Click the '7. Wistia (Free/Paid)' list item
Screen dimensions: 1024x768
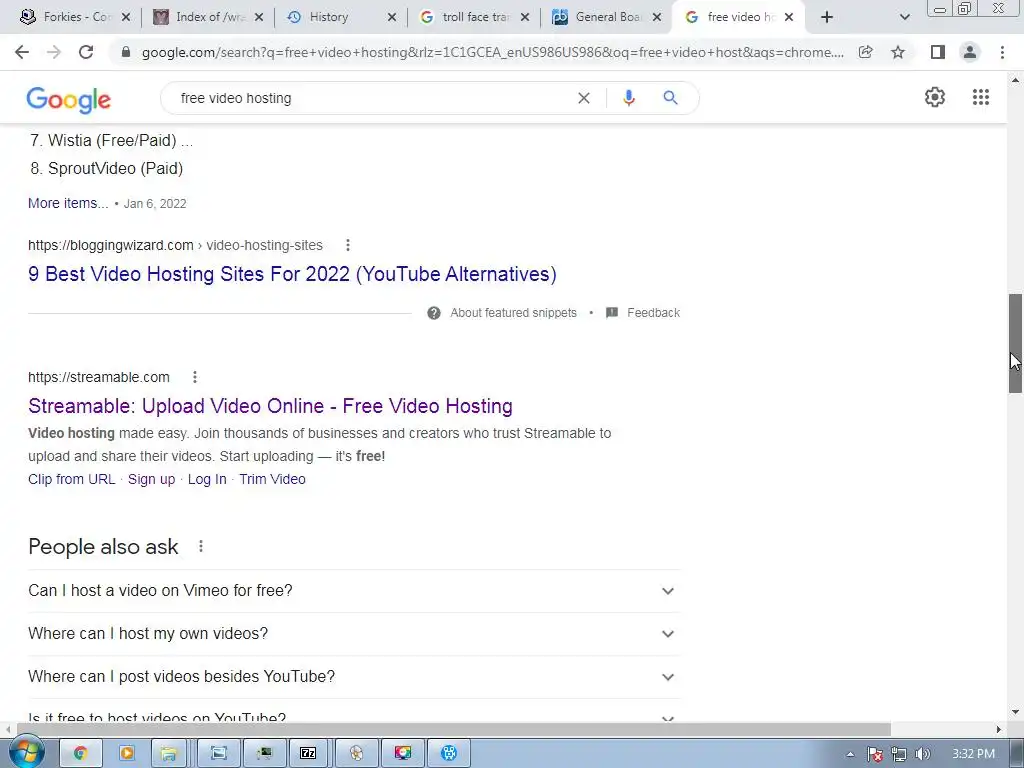point(112,140)
